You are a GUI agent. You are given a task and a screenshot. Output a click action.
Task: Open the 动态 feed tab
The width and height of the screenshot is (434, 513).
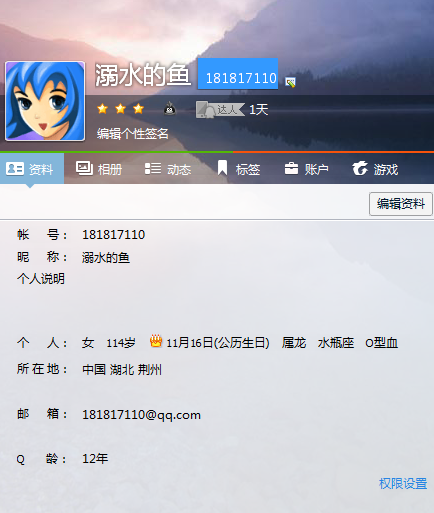(168, 169)
